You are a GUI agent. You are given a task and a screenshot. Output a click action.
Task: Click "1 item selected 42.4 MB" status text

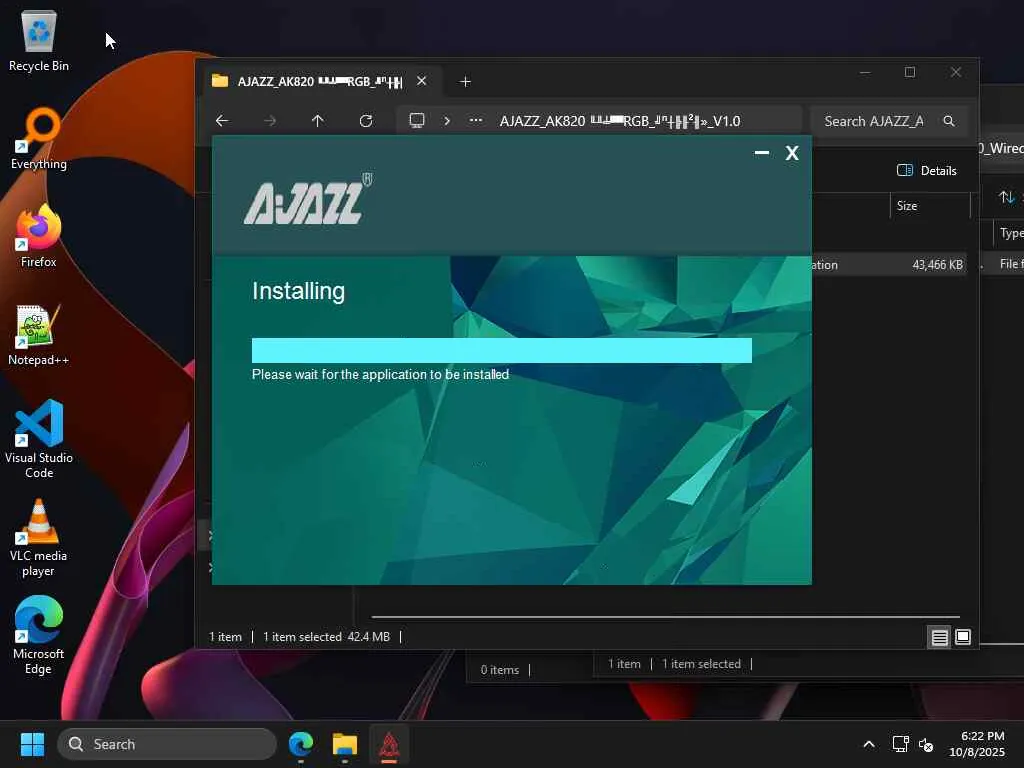tap(327, 637)
